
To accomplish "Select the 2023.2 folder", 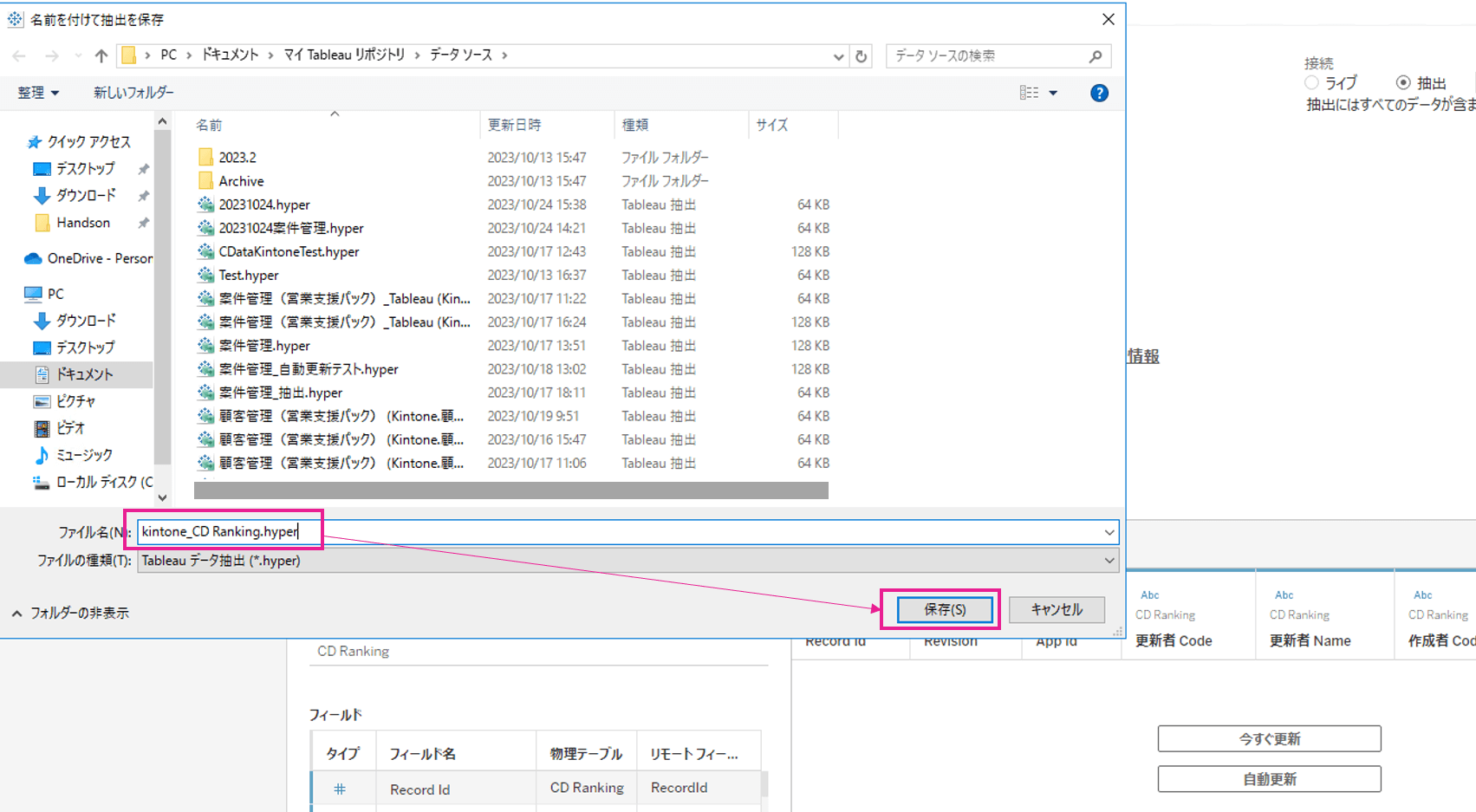I will coord(227,158).
